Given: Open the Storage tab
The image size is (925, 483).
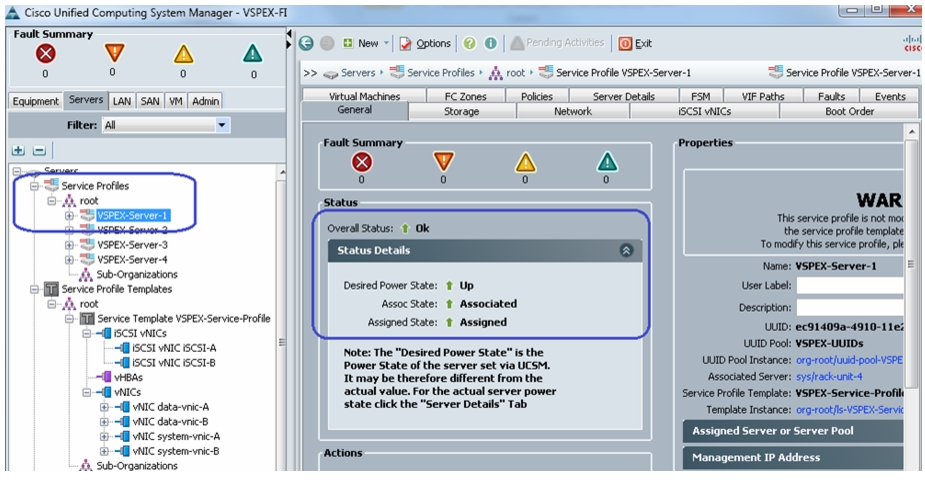Looking at the screenshot, I should point(461,111).
